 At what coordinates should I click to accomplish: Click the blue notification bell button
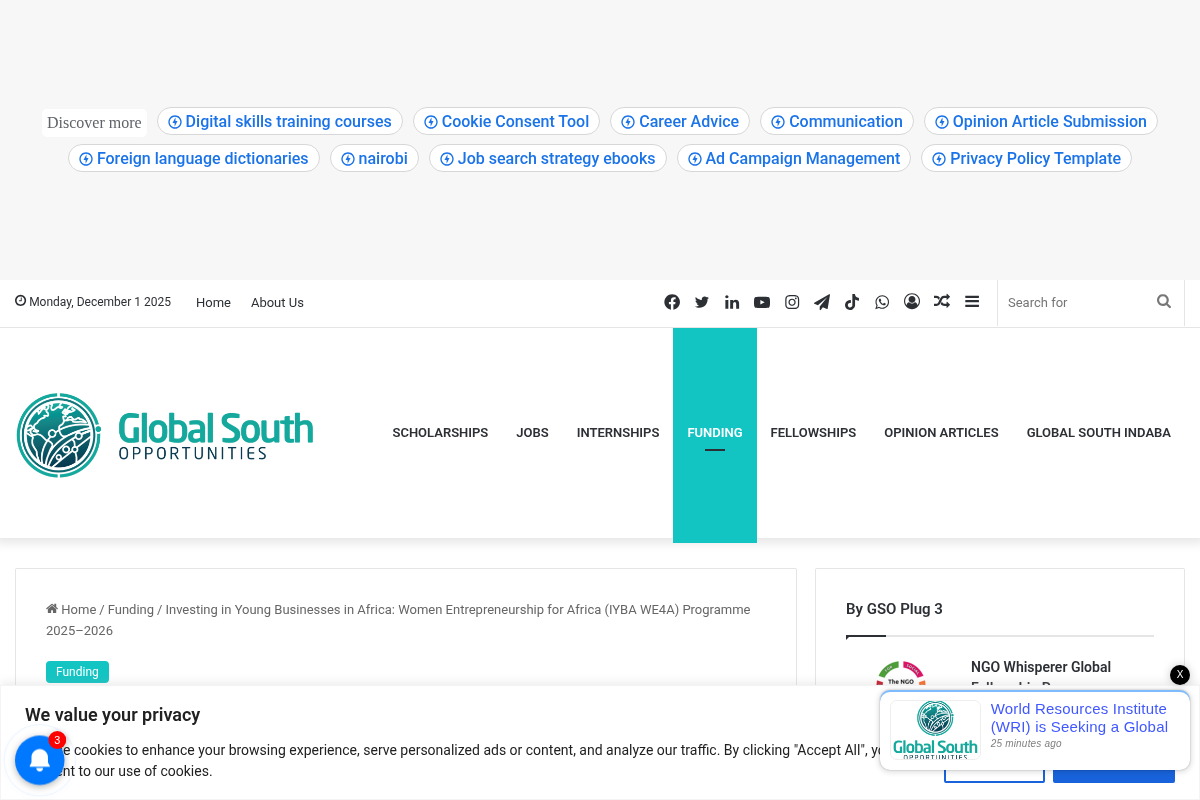pyautogui.click(x=40, y=760)
